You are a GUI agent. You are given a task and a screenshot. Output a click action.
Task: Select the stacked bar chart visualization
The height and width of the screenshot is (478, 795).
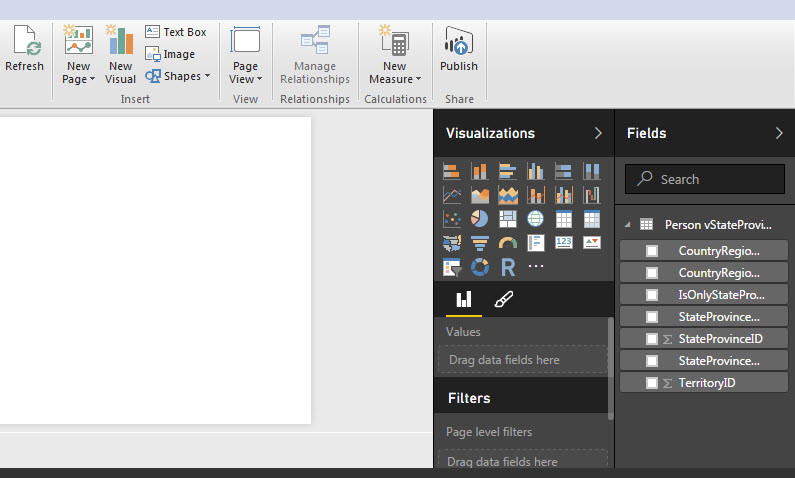452,171
